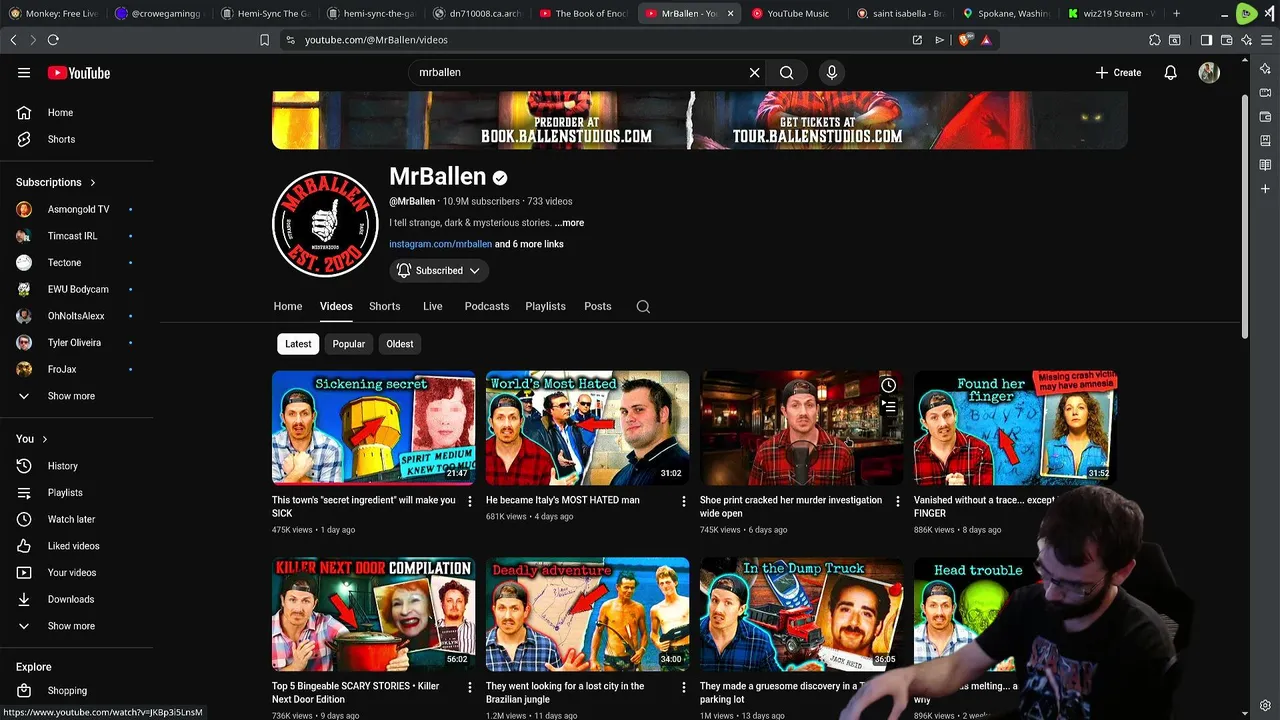Open options for 'Shoe print' video

[897, 501]
